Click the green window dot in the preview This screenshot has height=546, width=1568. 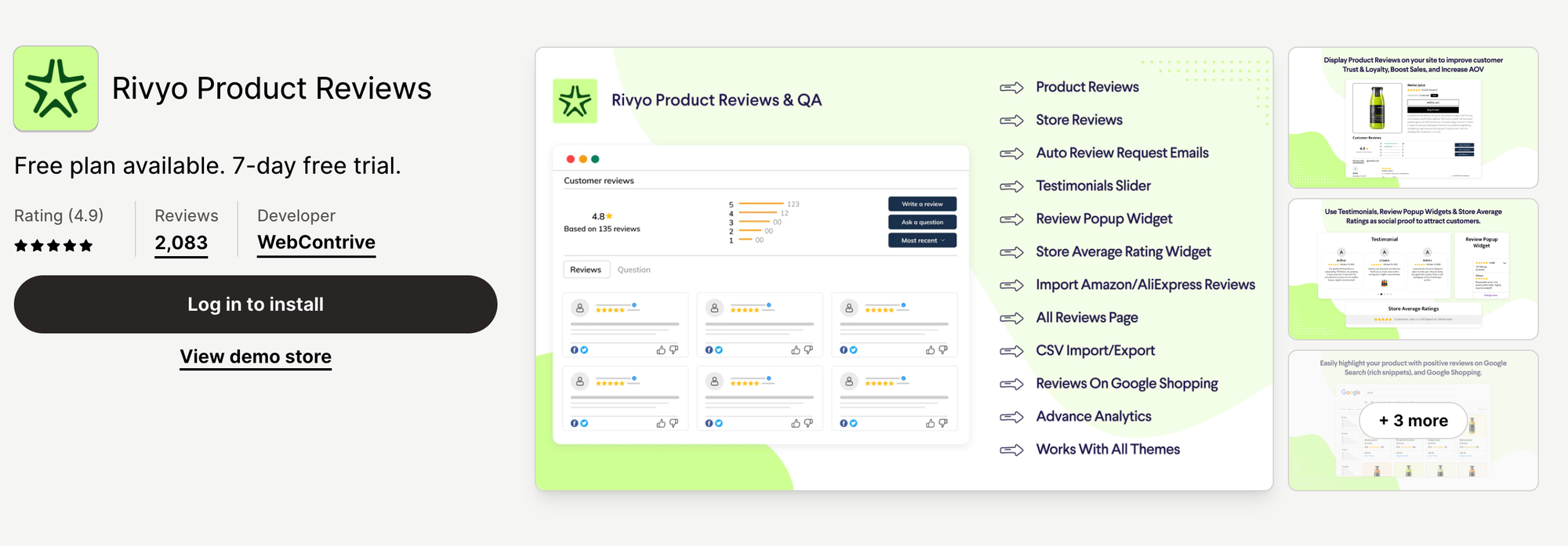point(595,159)
